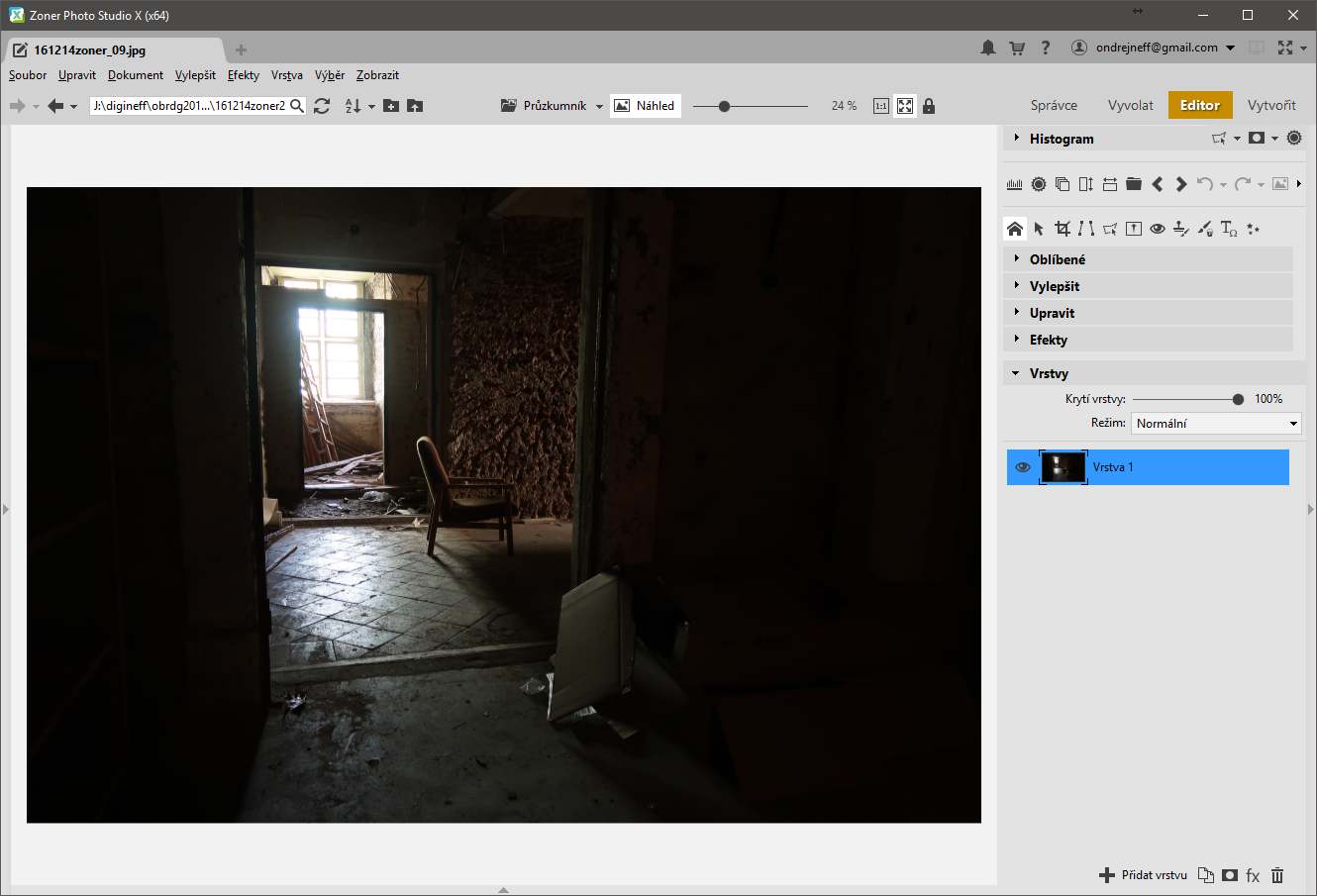1317x896 pixels.
Task: Go to the next image arrow
Action: click(1180, 184)
